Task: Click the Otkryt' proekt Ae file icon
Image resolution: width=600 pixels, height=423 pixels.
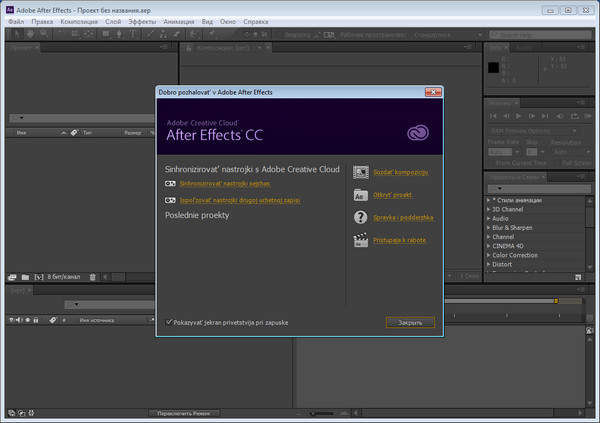Action: 361,195
